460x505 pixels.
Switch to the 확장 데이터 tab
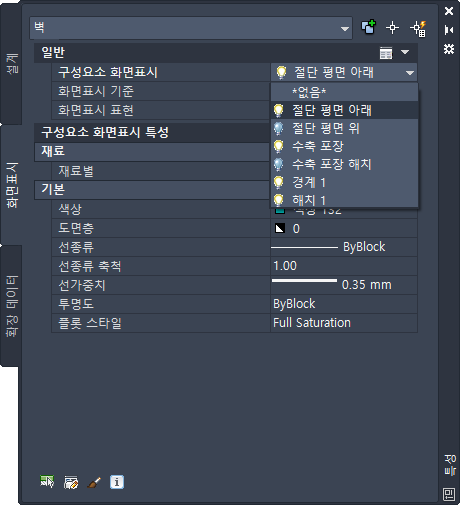point(11,306)
